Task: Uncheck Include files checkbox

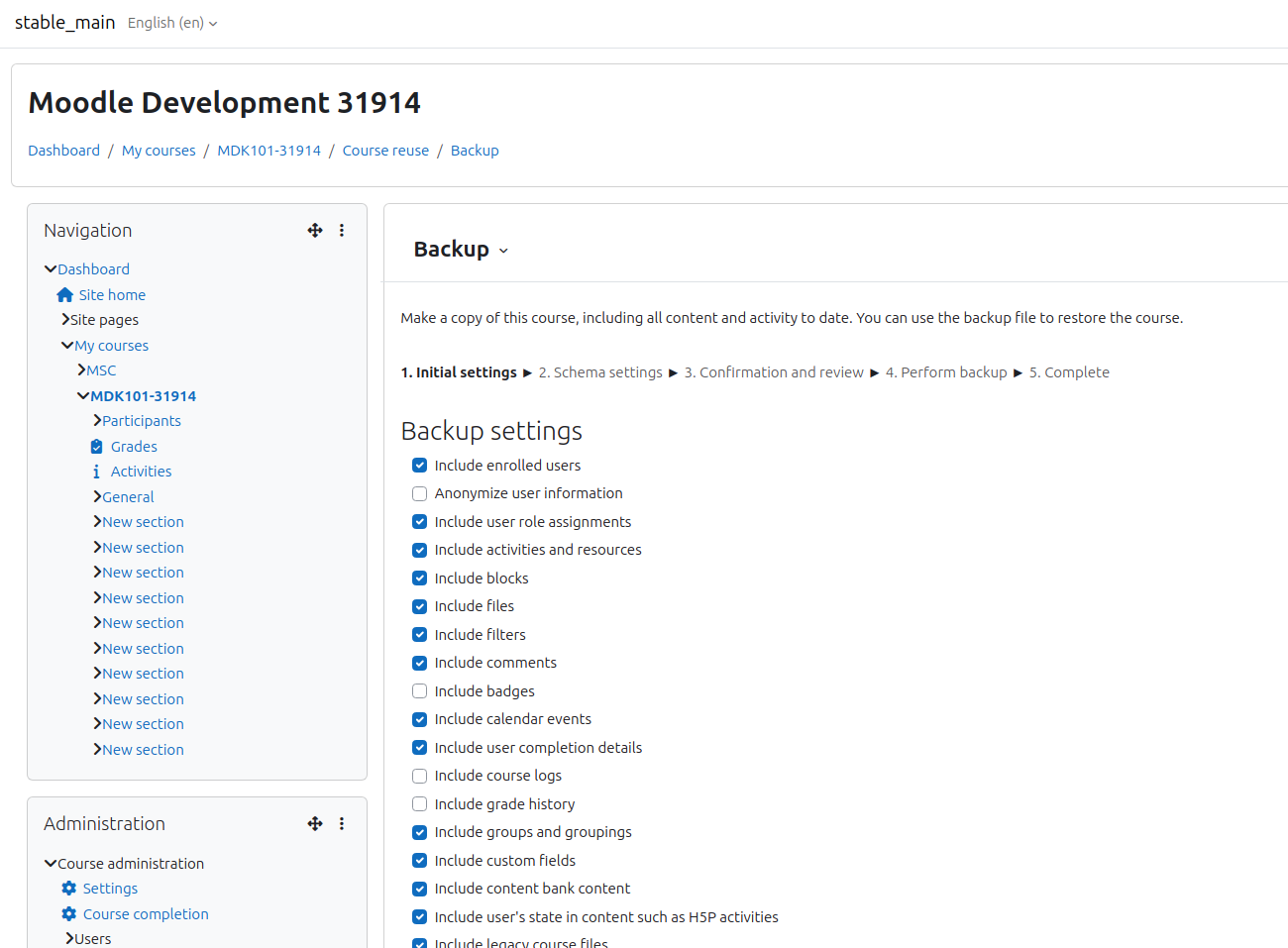Action: (420, 606)
